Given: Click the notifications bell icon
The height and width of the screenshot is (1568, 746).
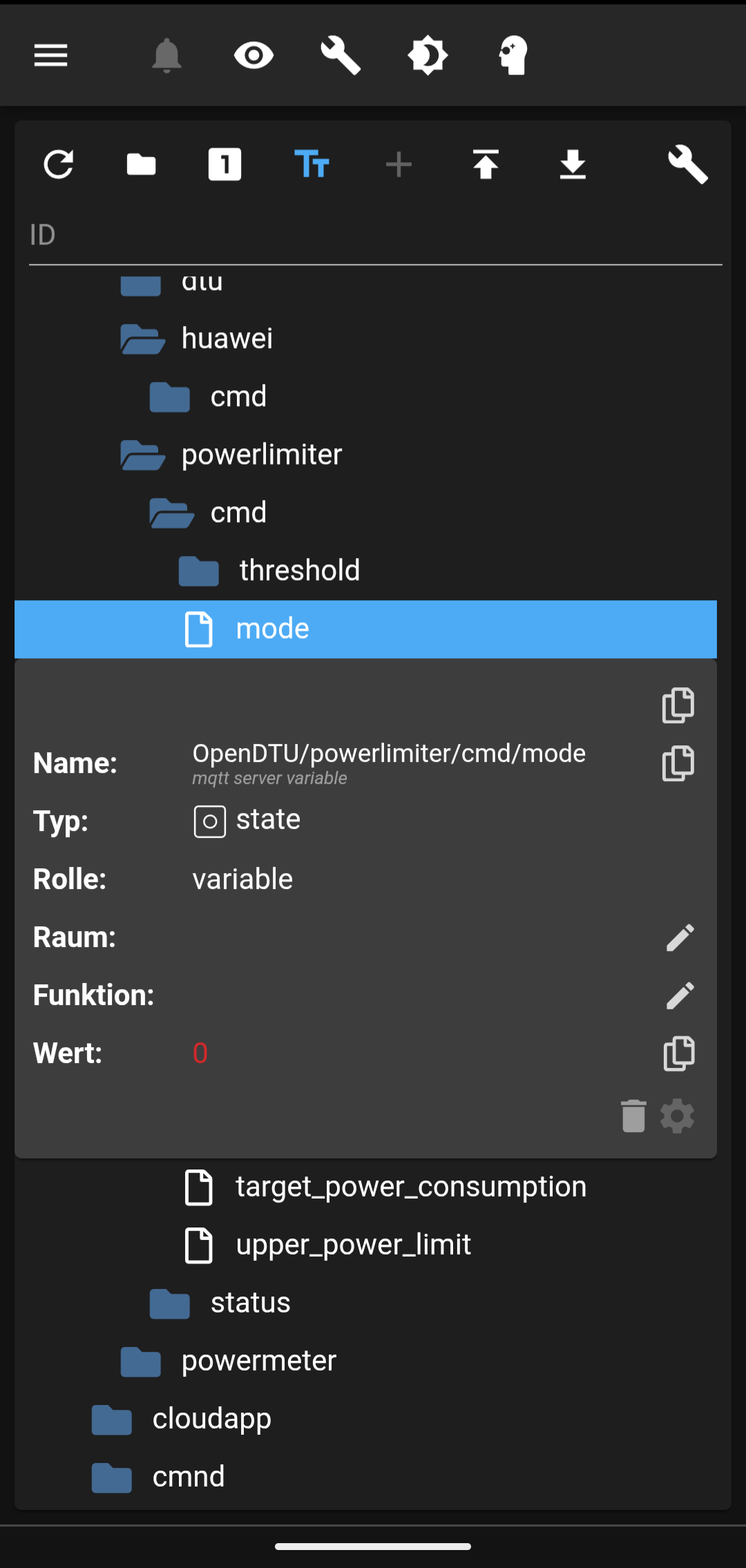Looking at the screenshot, I should click(166, 55).
